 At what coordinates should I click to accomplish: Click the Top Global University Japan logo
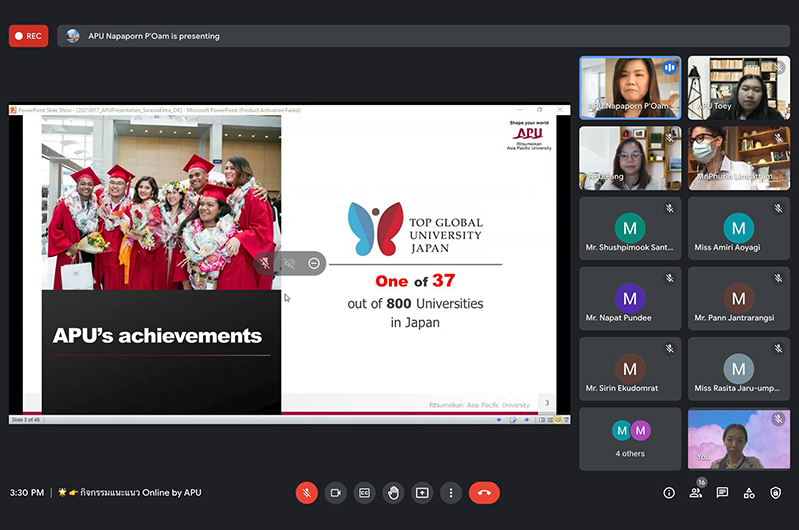(x=415, y=229)
